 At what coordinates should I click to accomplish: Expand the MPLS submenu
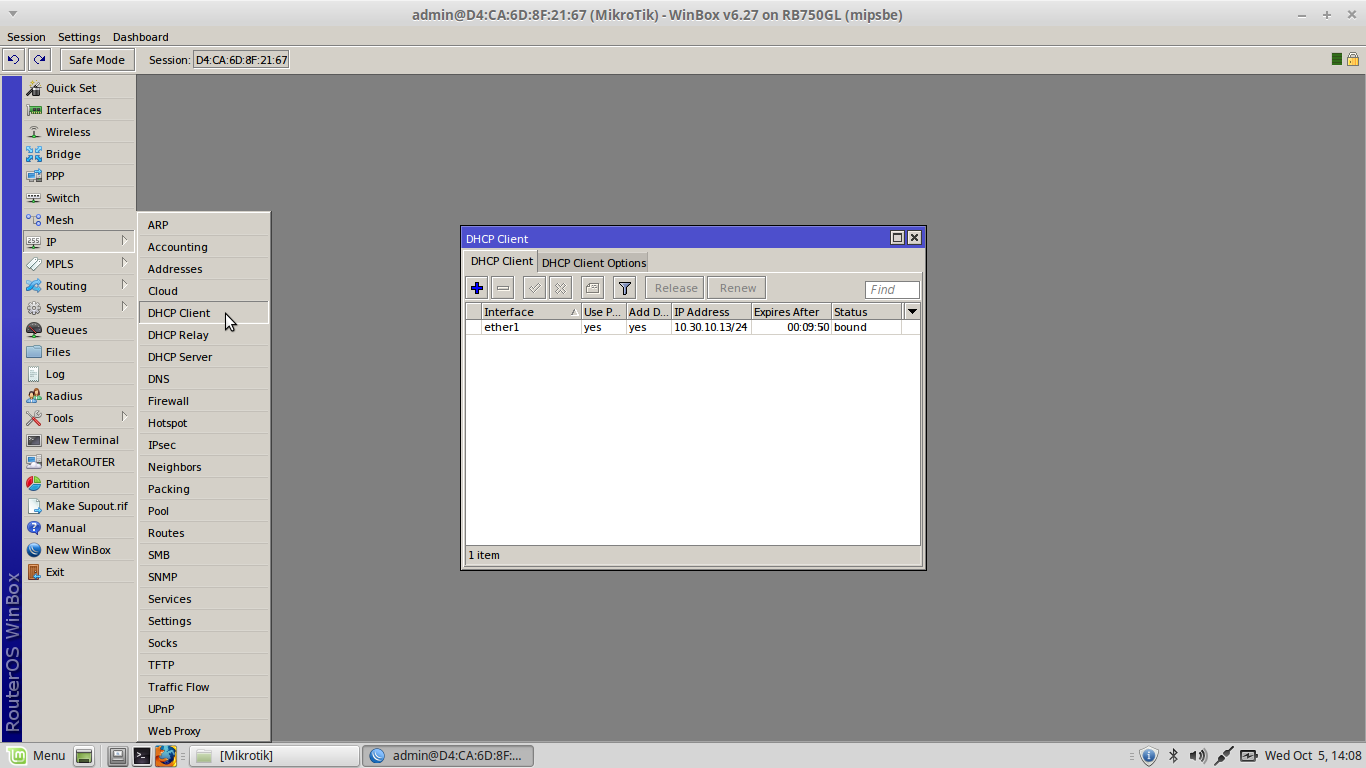tap(79, 264)
